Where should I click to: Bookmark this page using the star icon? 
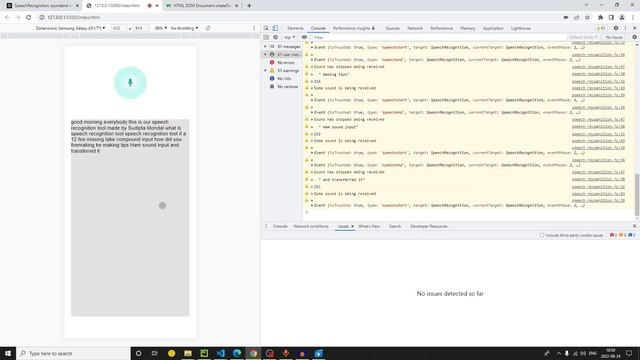click(587, 17)
